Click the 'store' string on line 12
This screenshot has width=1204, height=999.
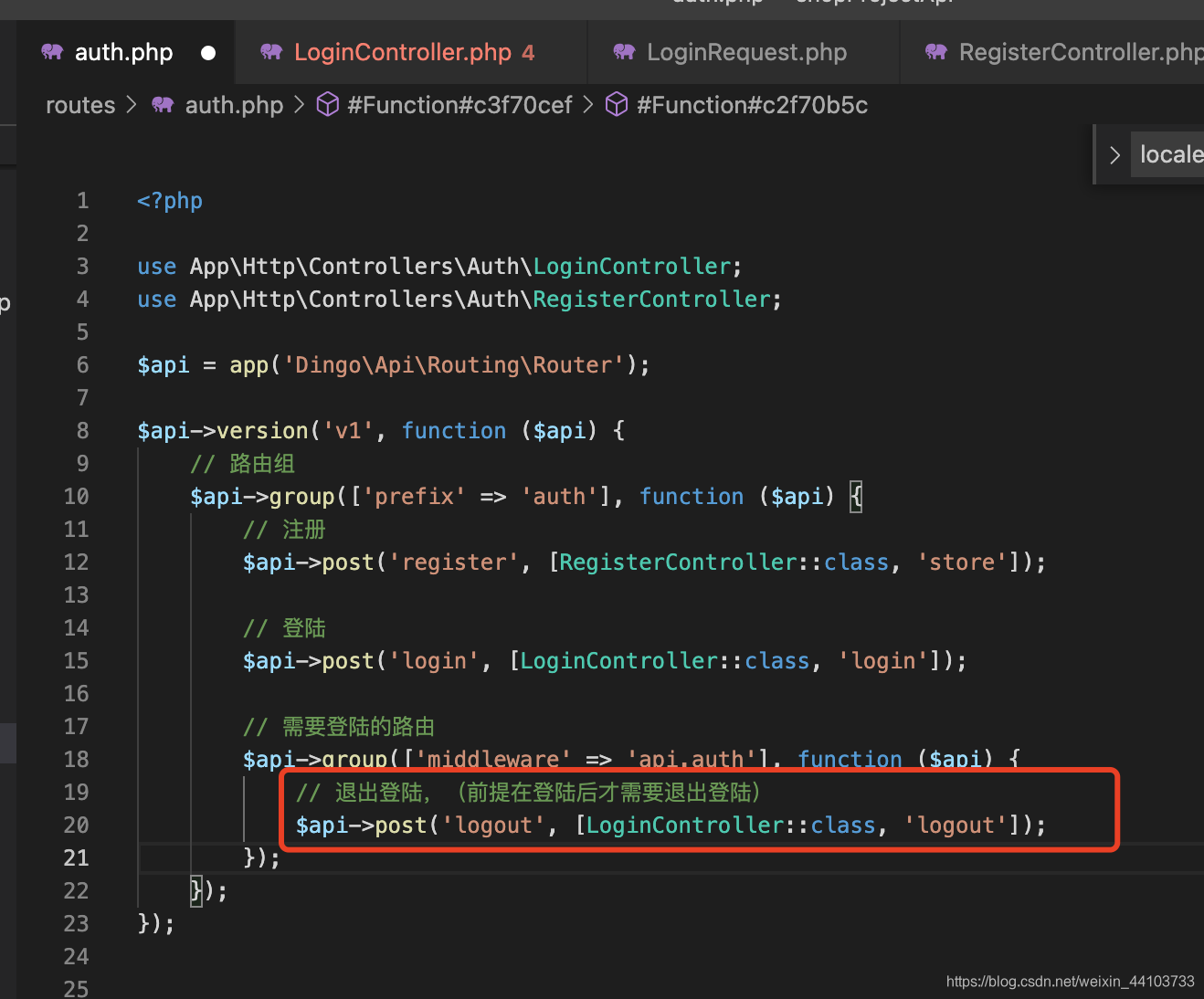pos(962,563)
